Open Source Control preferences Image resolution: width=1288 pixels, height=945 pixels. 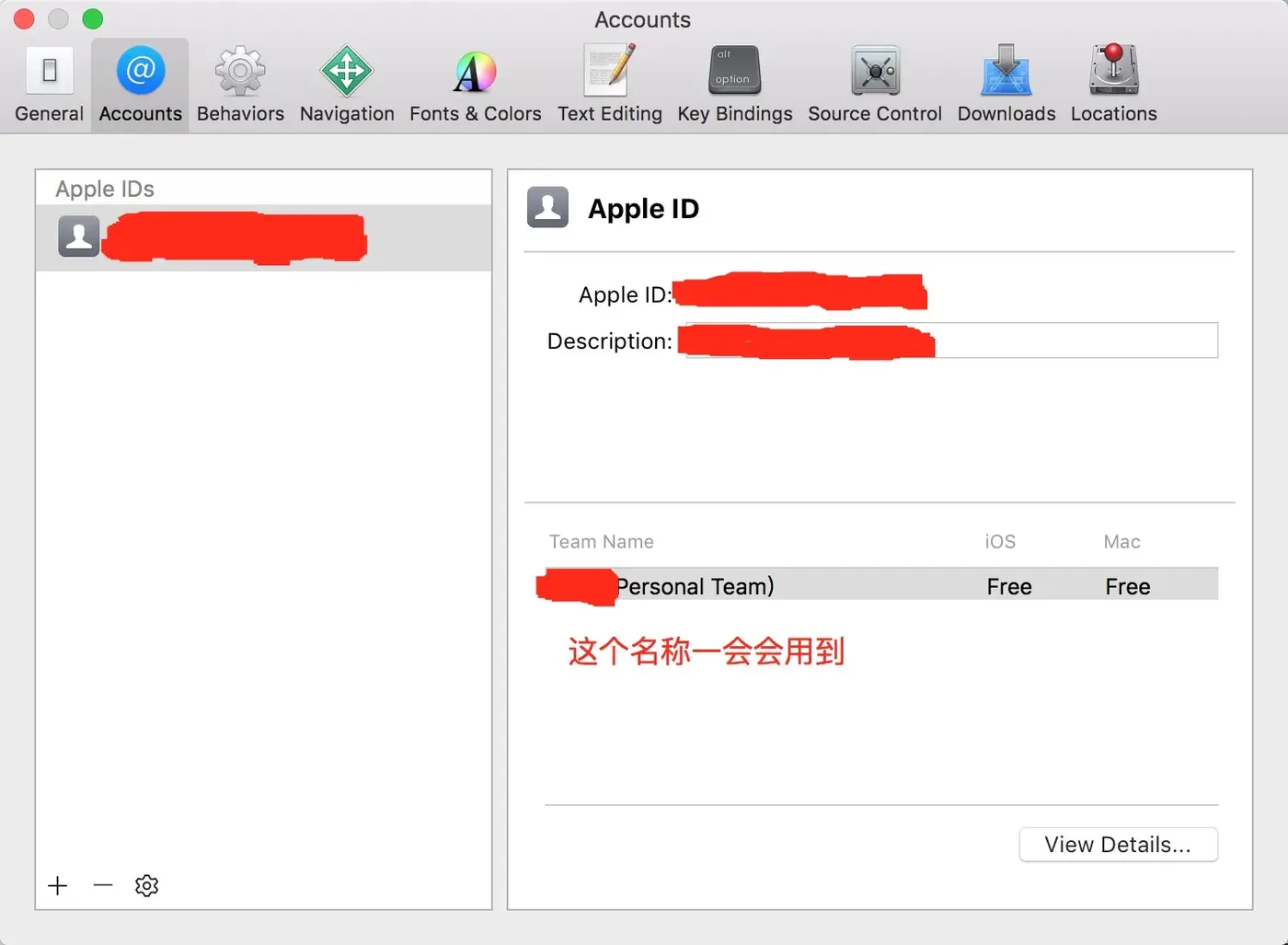tap(875, 86)
